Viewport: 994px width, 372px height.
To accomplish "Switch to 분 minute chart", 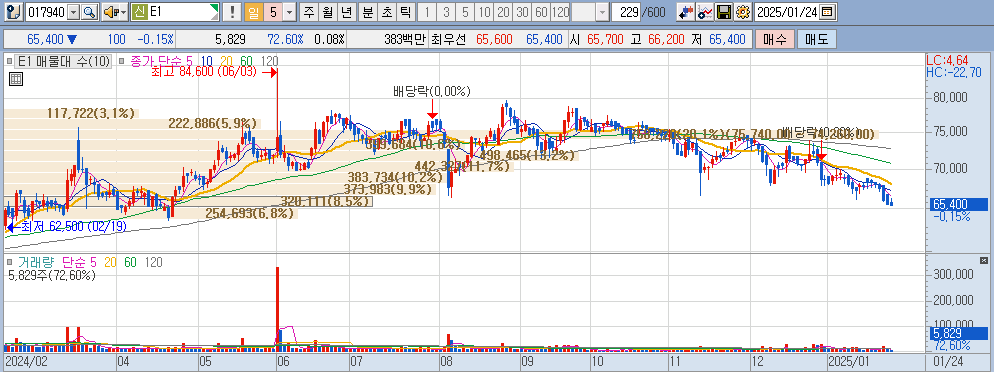I will tap(368, 12).
